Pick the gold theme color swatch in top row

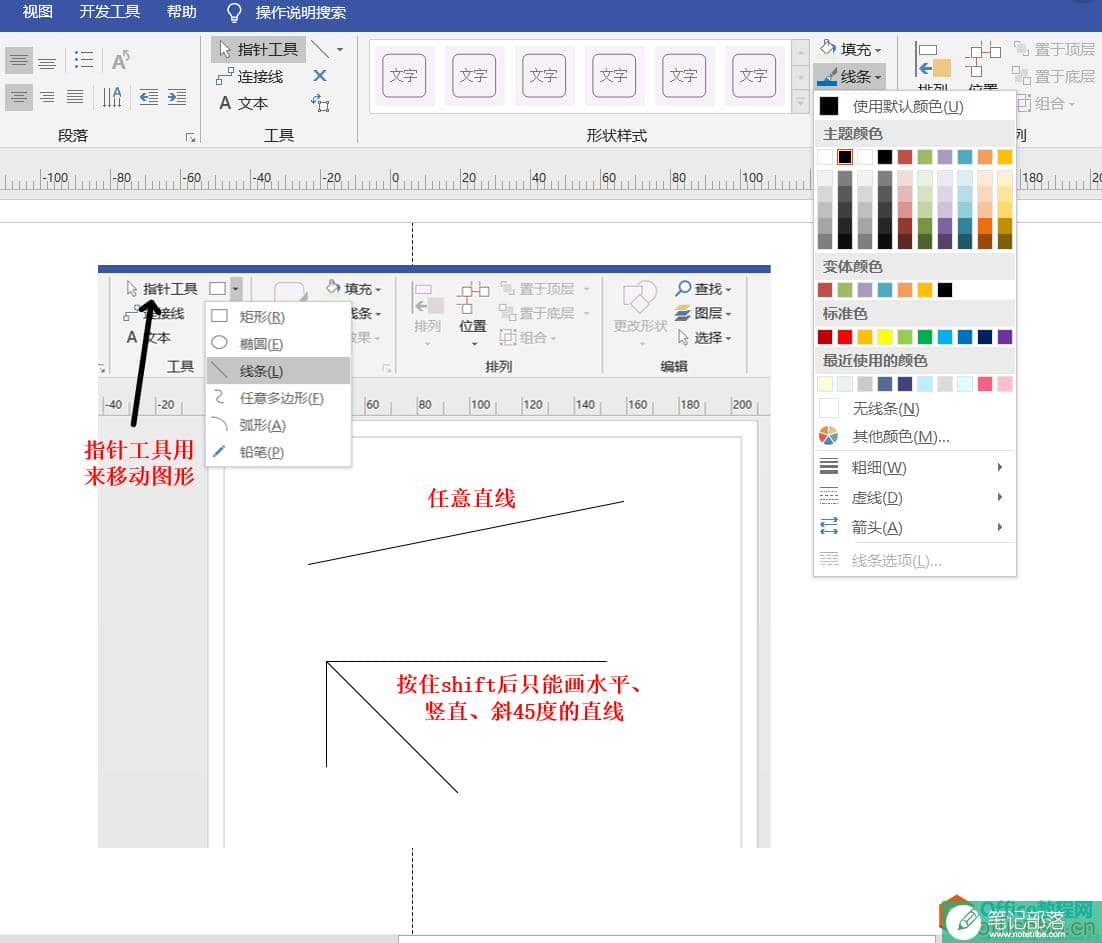click(x=1005, y=157)
